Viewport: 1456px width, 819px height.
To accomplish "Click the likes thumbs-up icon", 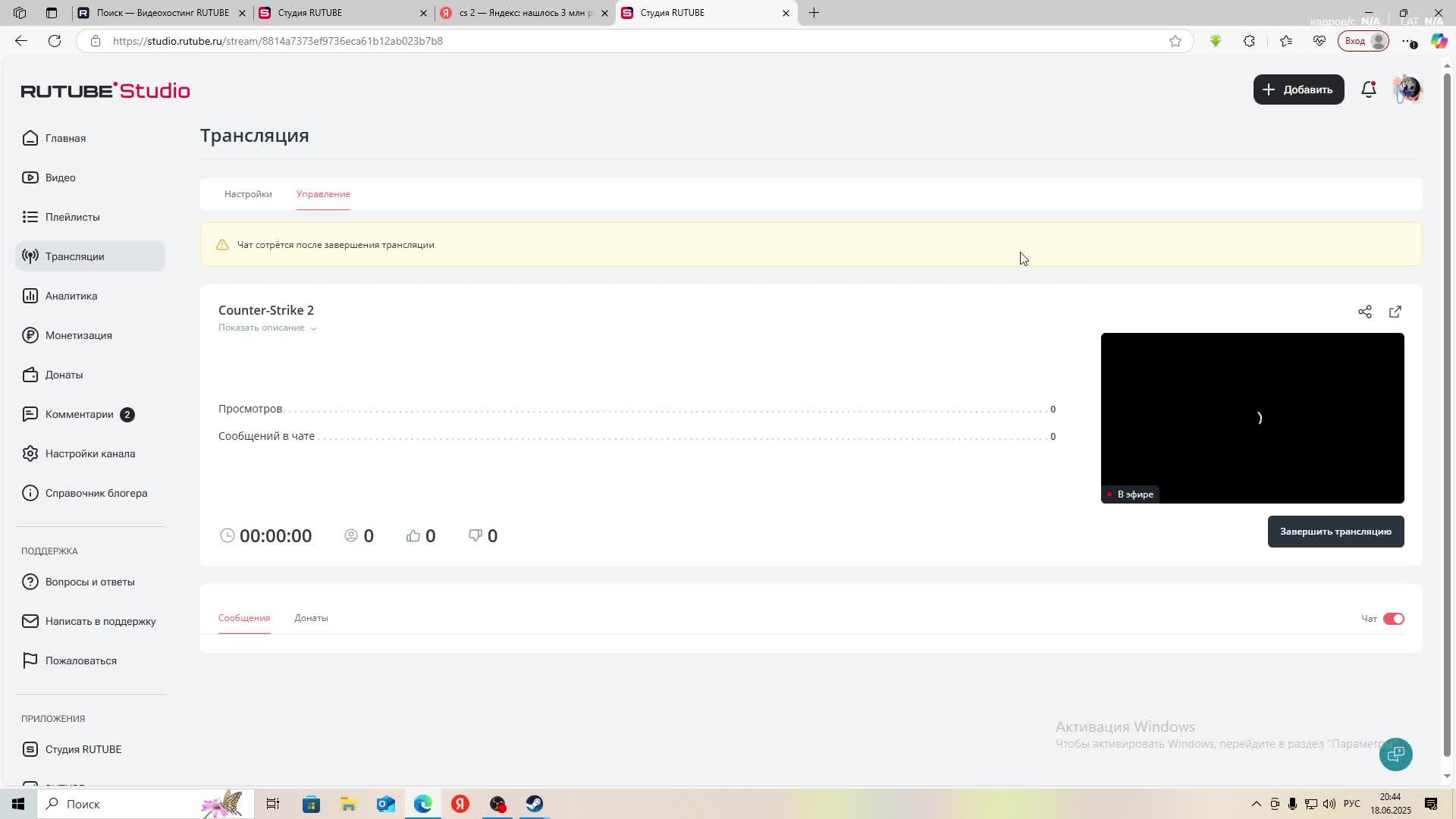I will (413, 535).
